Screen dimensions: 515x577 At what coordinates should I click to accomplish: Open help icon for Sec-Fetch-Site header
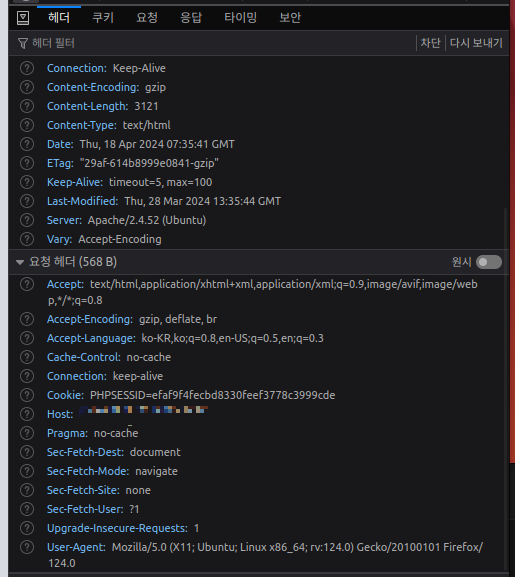[27, 490]
